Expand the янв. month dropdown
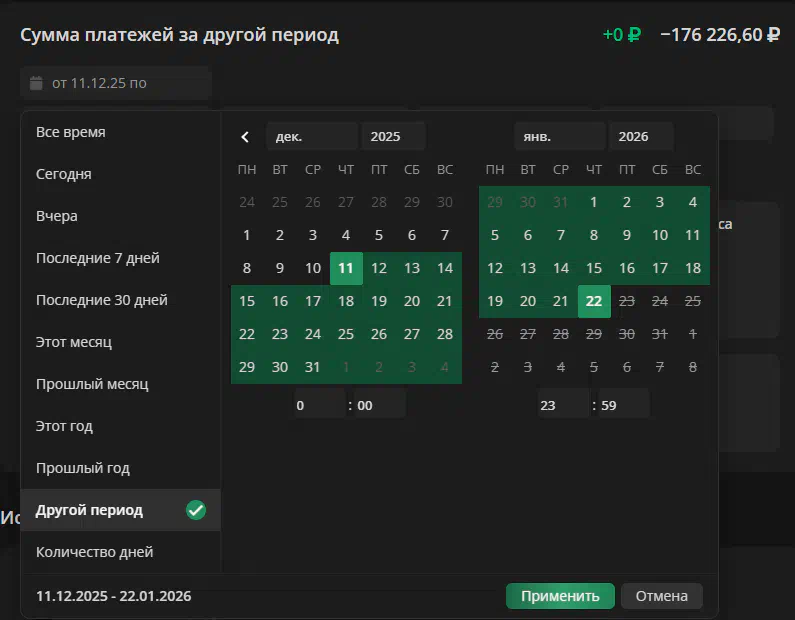Viewport: 795px width, 620px height. (559, 137)
